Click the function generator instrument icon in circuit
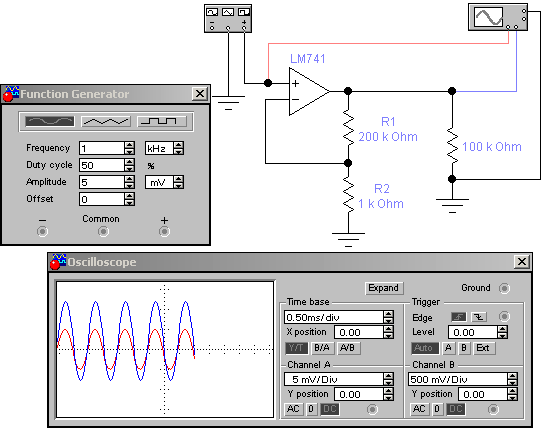548x432 pixels. 228,19
